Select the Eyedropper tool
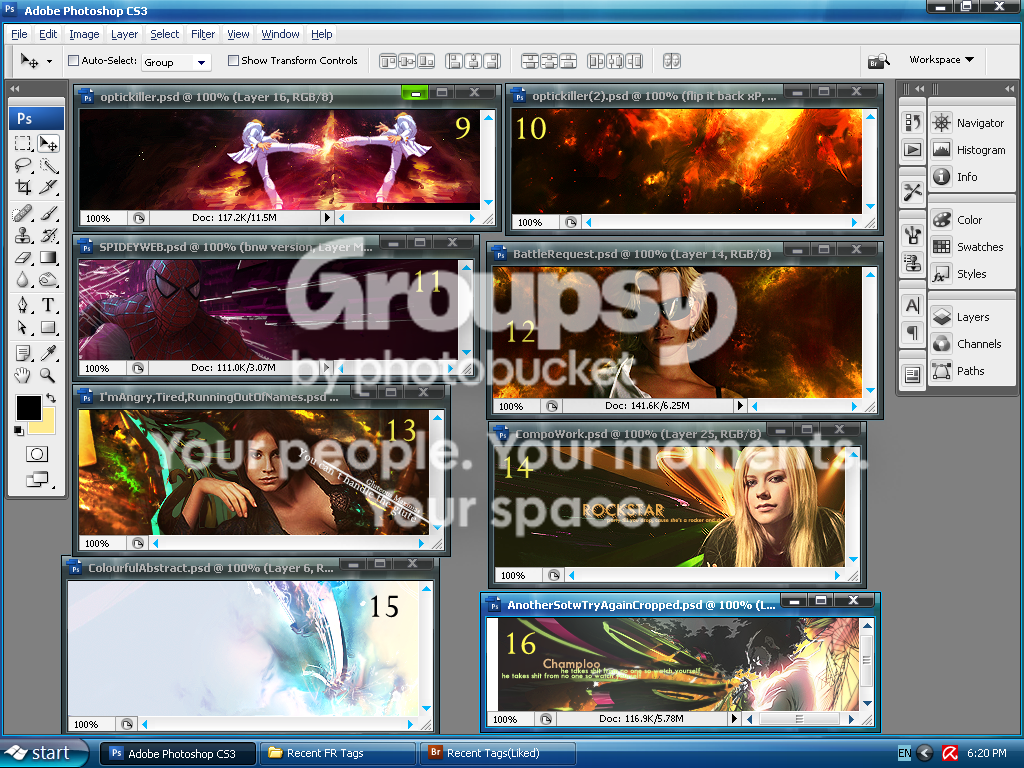Viewport: 1024px width, 768px height. point(48,353)
